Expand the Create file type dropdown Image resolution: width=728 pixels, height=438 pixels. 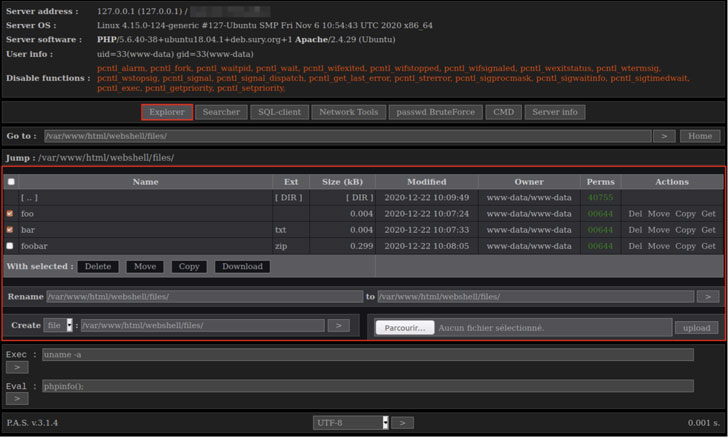tap(70, 325)
